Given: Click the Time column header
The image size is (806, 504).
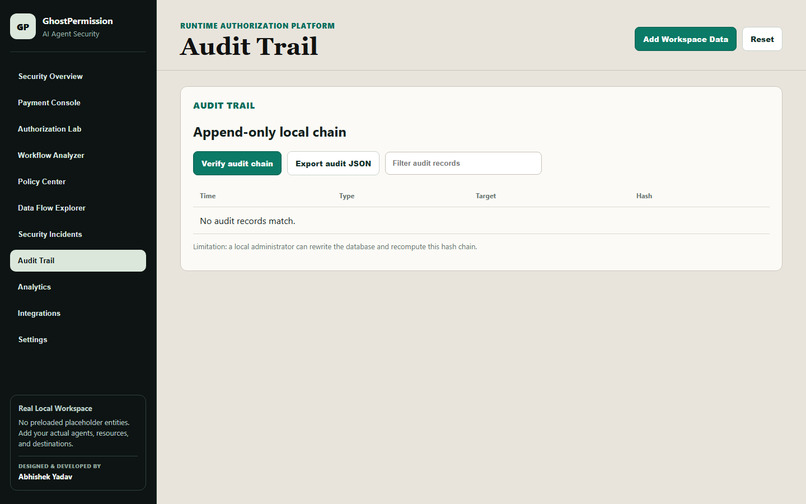Looking at the screenshot, I should (208, 196).
